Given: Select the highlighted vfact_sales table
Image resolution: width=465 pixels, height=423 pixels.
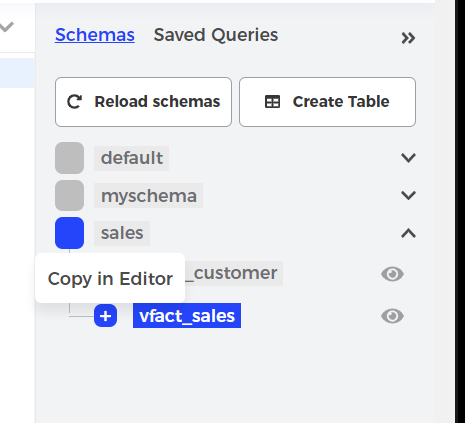Looking at the screenshot, I should tap(187, 316).
